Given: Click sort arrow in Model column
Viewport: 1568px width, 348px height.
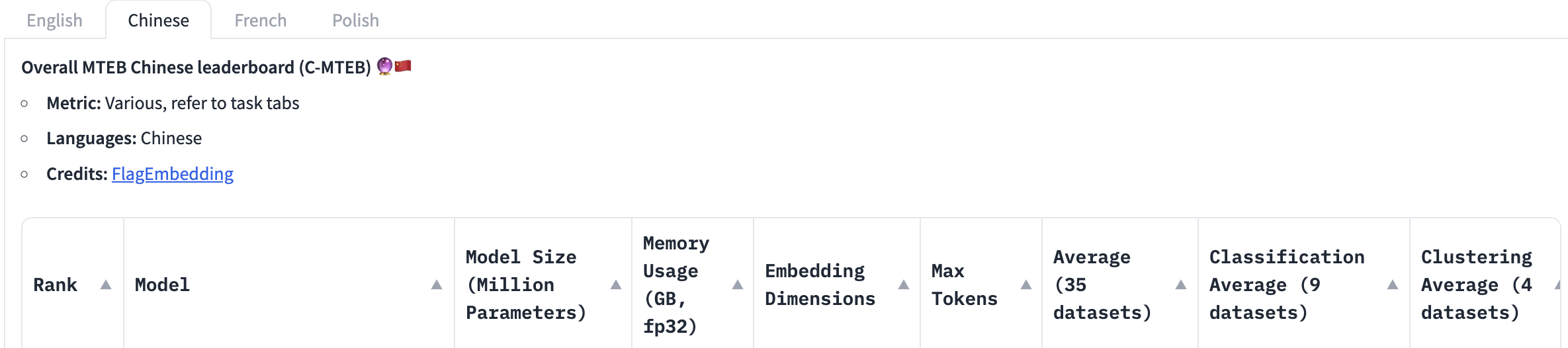Looking at the screenshot, I should (437, 284).
